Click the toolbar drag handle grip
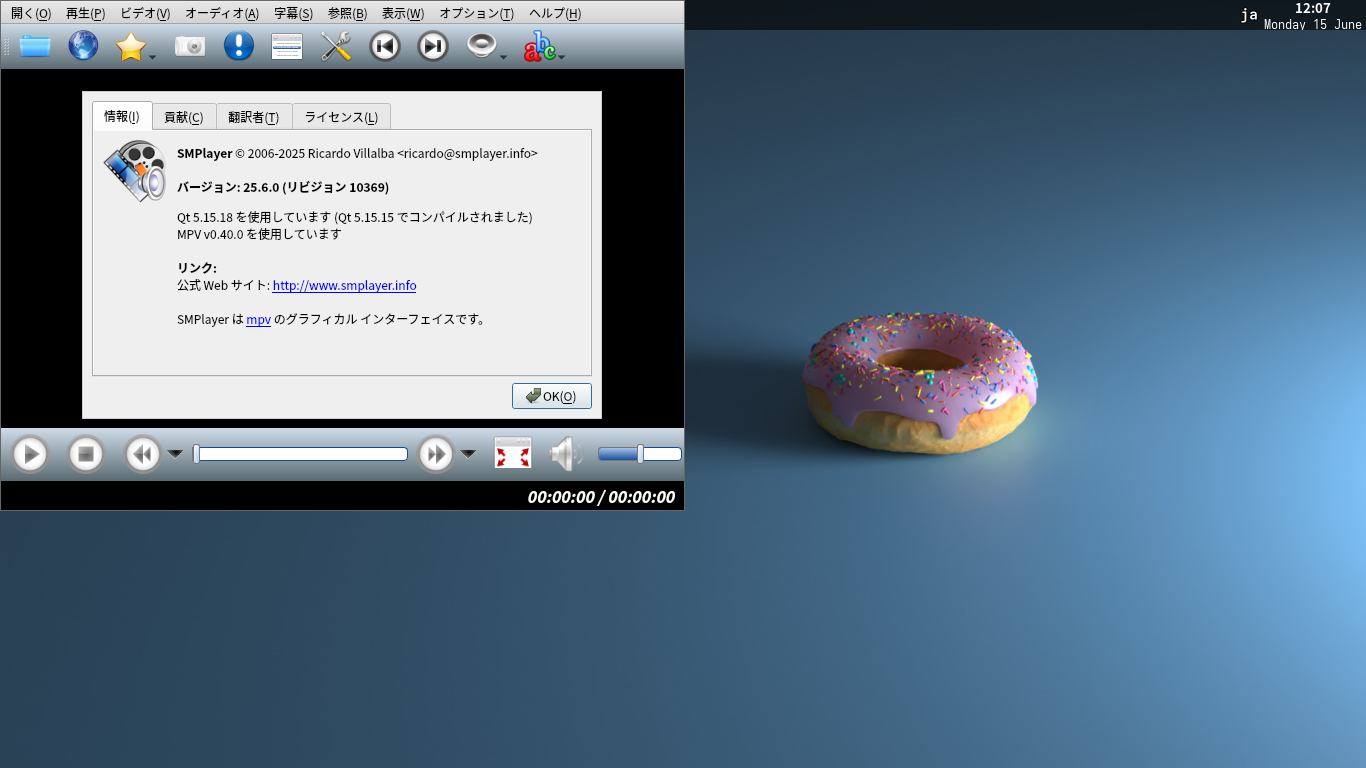 [7, 46]
